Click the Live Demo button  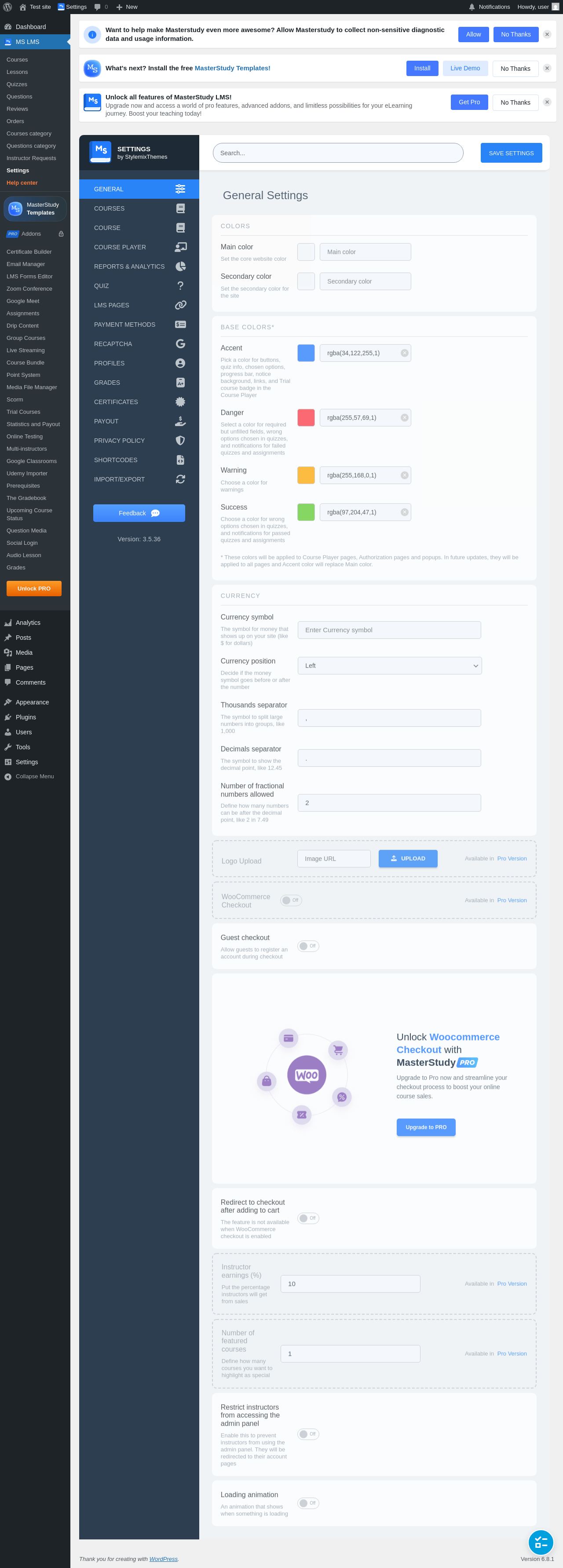(465, 68)
